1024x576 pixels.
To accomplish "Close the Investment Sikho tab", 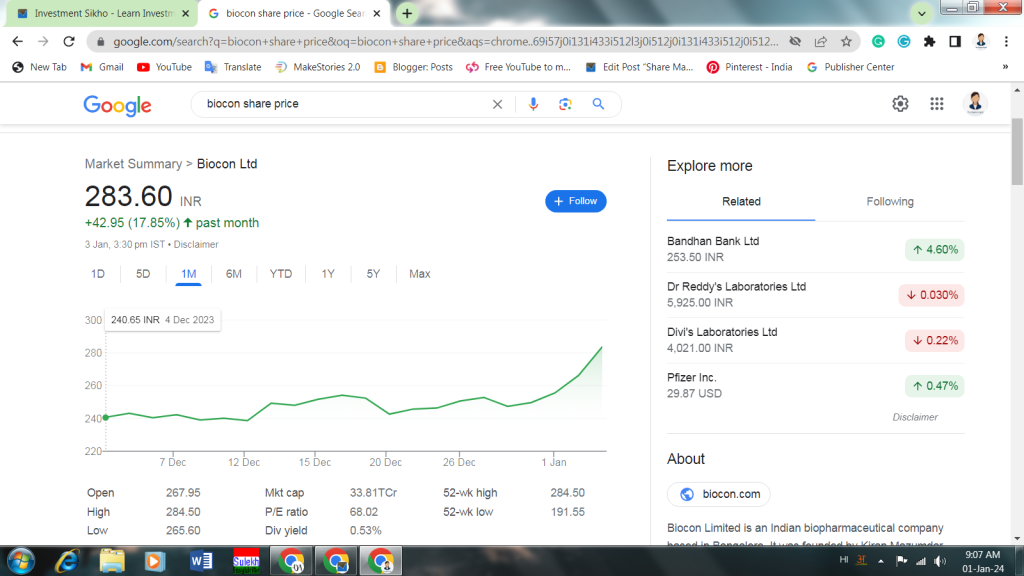I will tap(185, 13).
